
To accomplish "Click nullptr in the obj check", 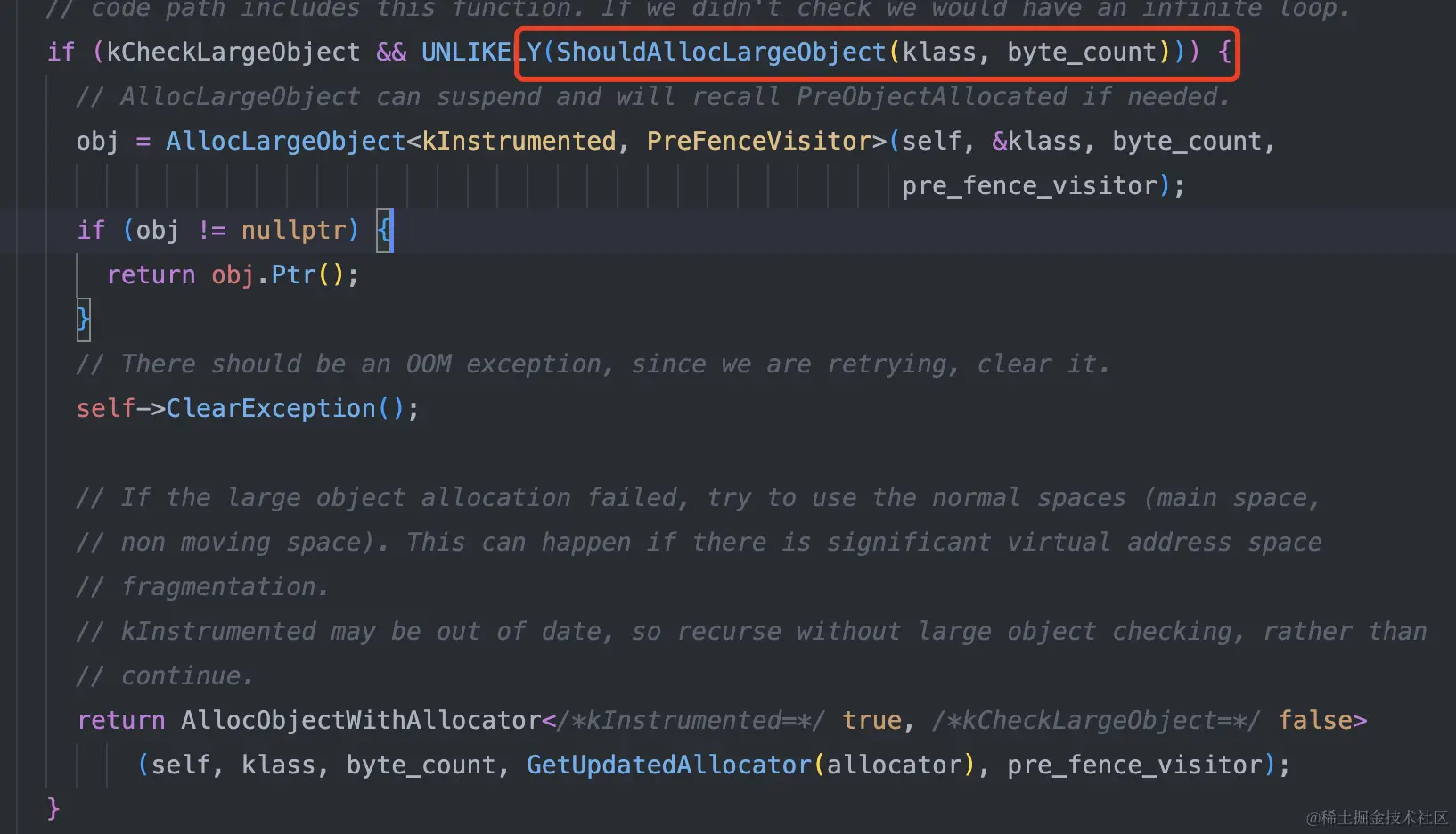I will click(x=293, y=230).
